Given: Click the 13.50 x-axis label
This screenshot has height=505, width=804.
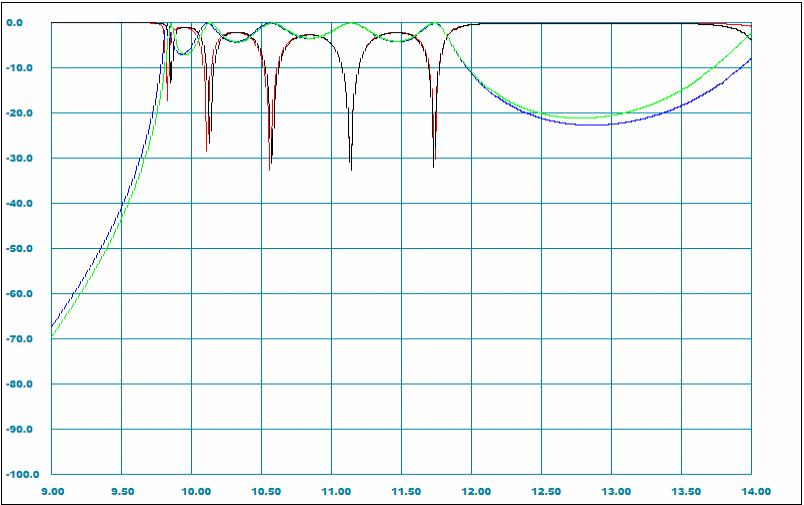Looking at the screenshot, I should click(686, 490).
